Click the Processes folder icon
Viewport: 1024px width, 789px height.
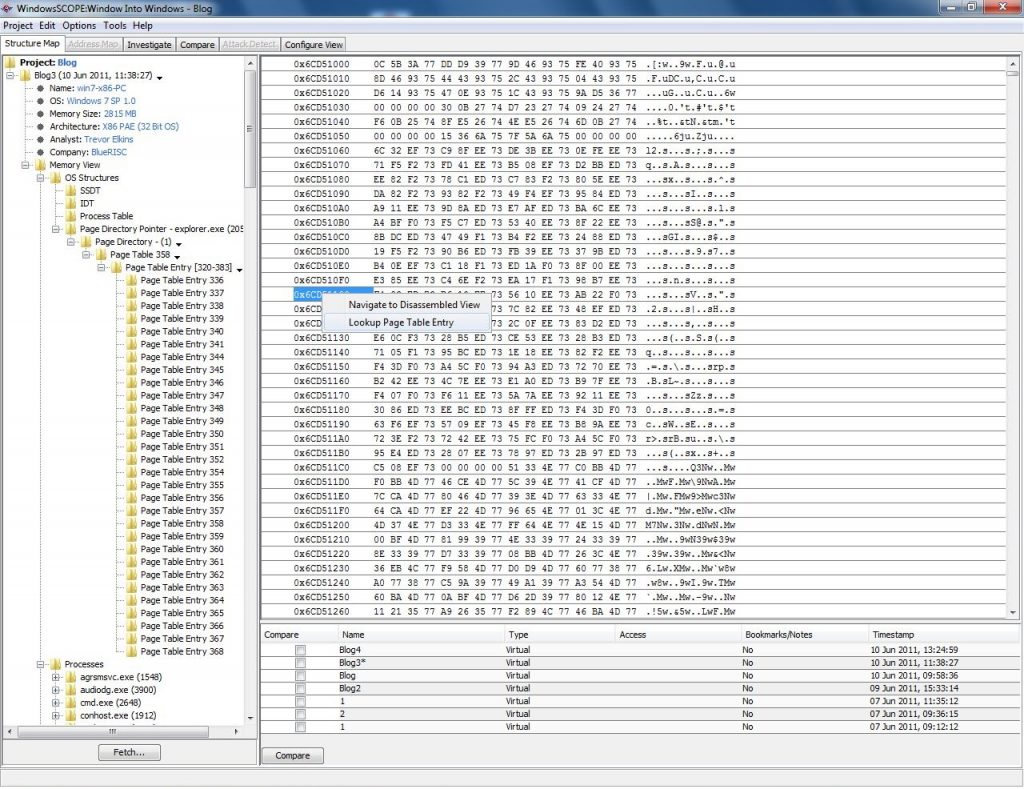[x=56, y=664]
